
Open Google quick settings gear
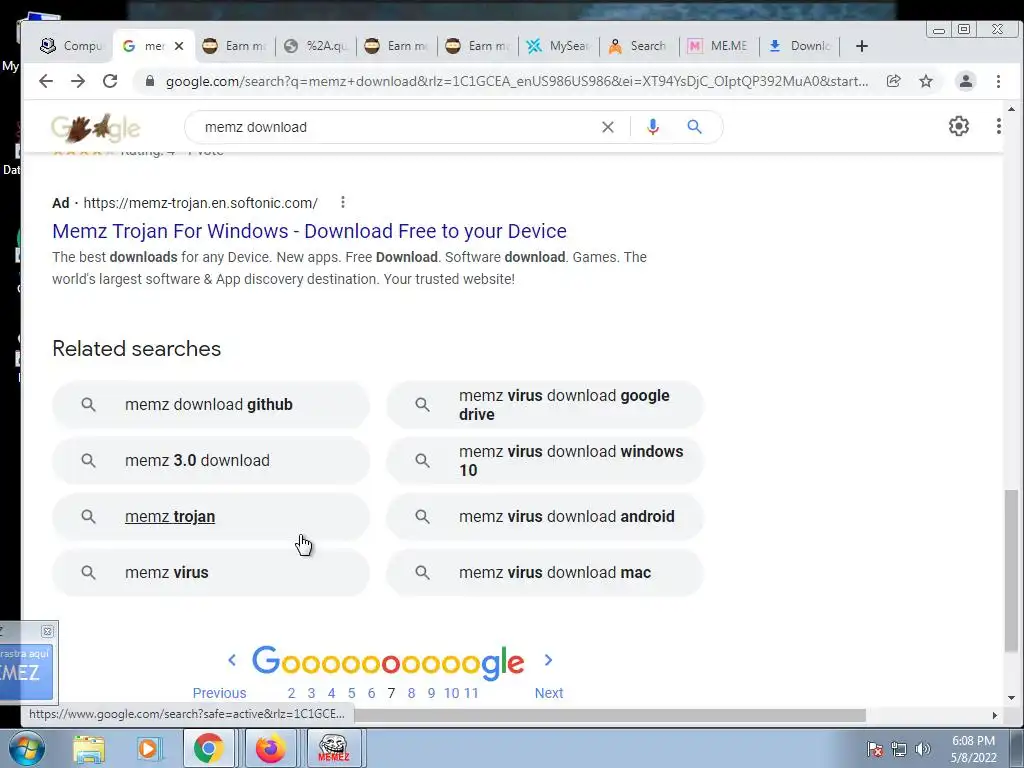click(959, 126)
